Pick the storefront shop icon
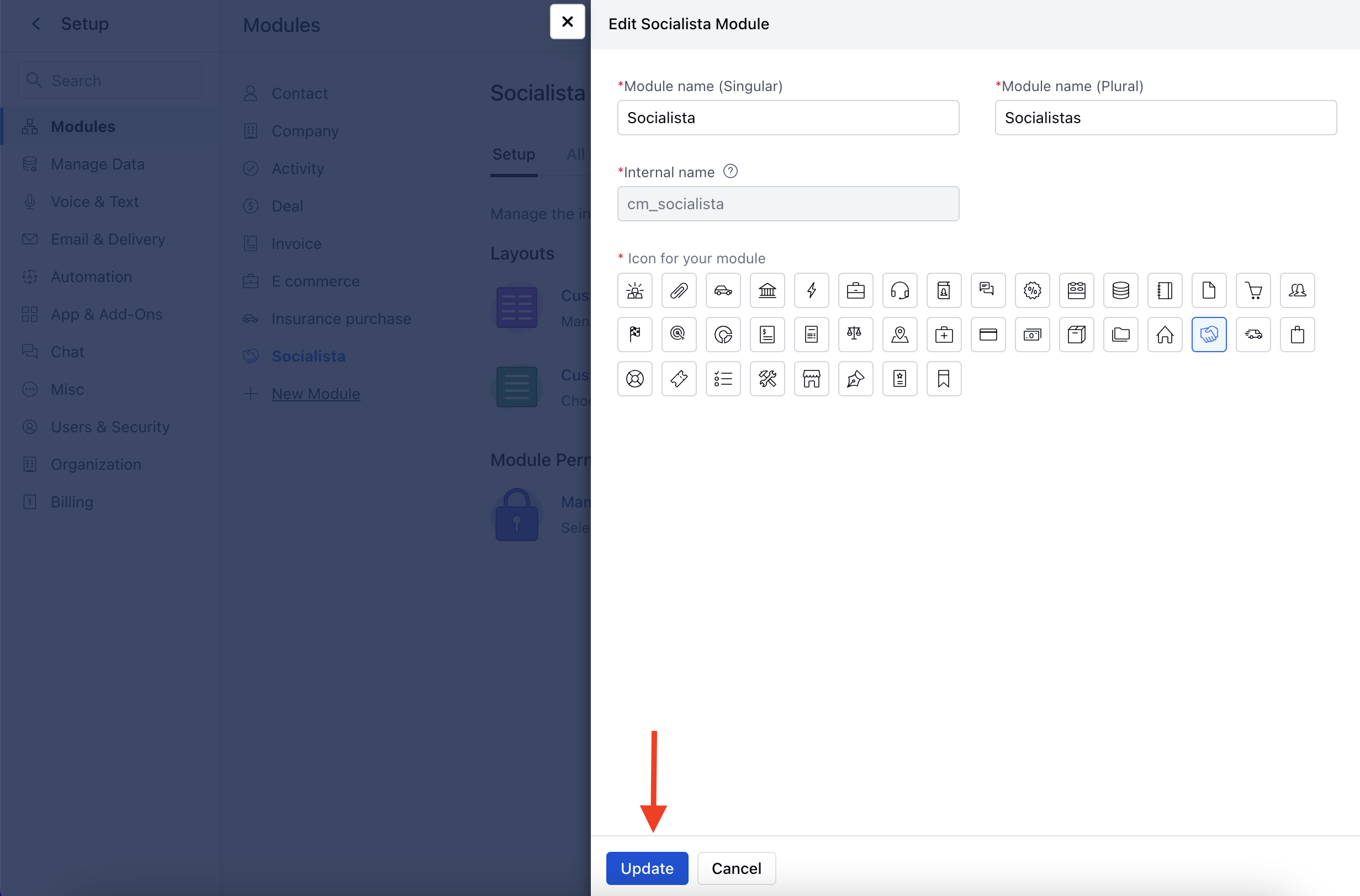Viewport: 1360px width, 896px height. click(812, 378)
